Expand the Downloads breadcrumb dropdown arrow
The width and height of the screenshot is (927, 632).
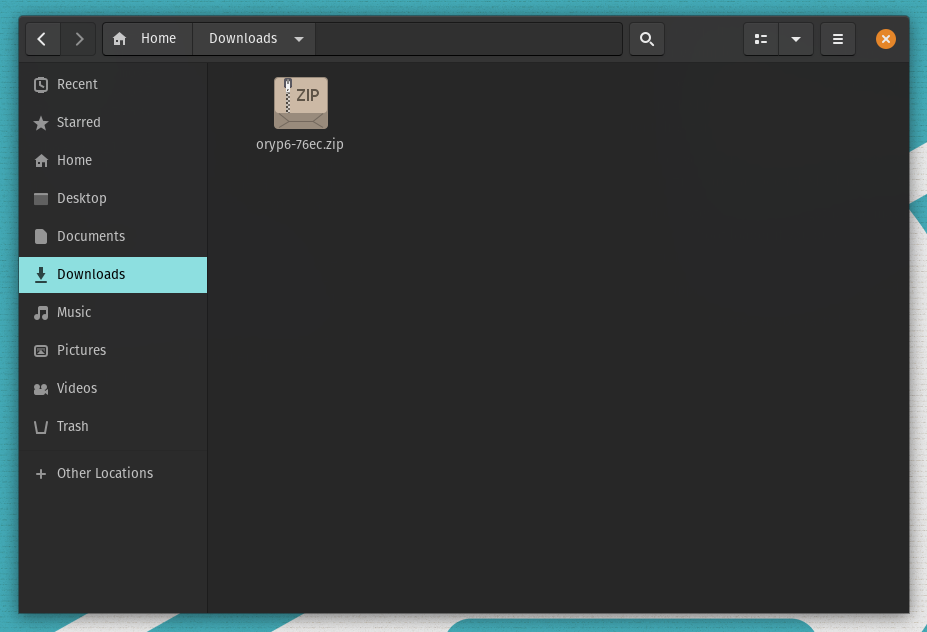coord(299,38)
